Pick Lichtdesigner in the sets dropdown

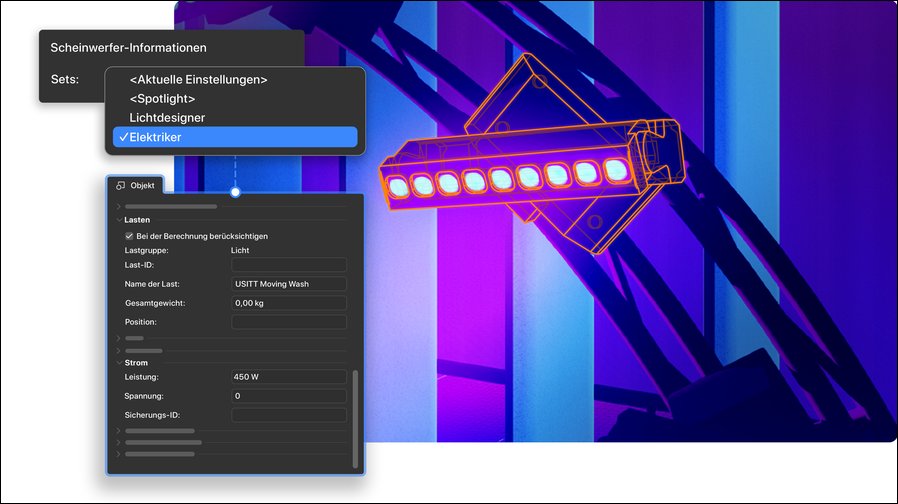click(x=167, y=117)
